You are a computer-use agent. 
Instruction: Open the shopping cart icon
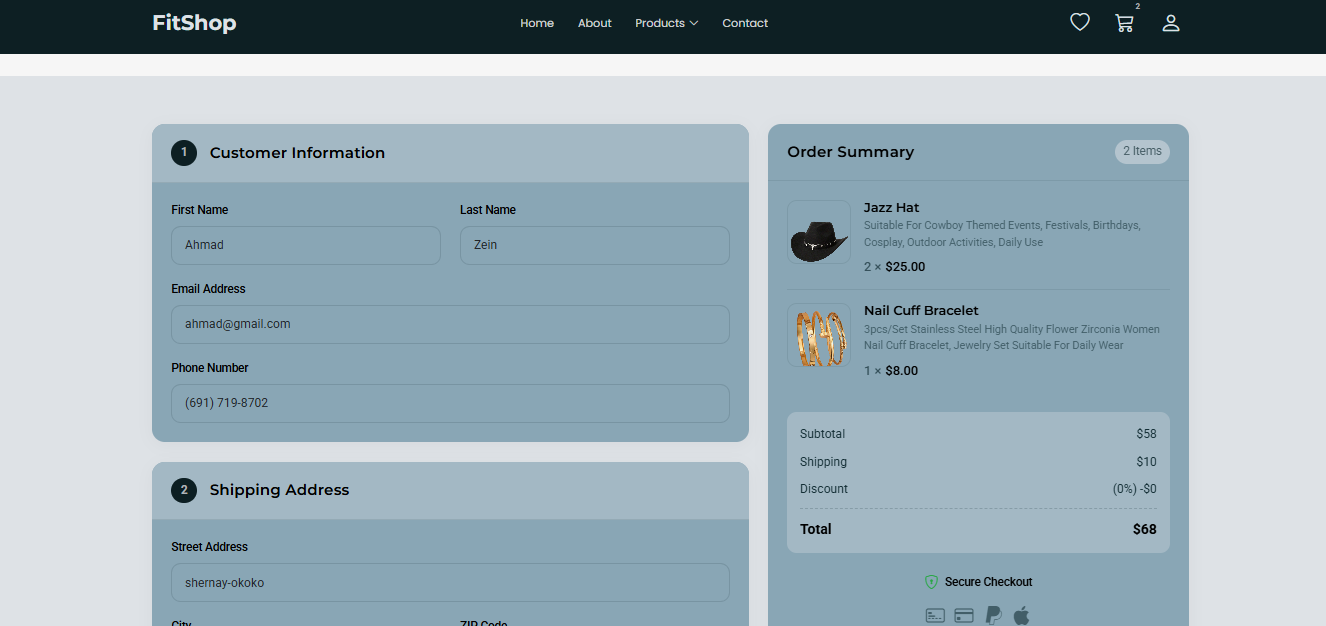(x=1124, y=23)
